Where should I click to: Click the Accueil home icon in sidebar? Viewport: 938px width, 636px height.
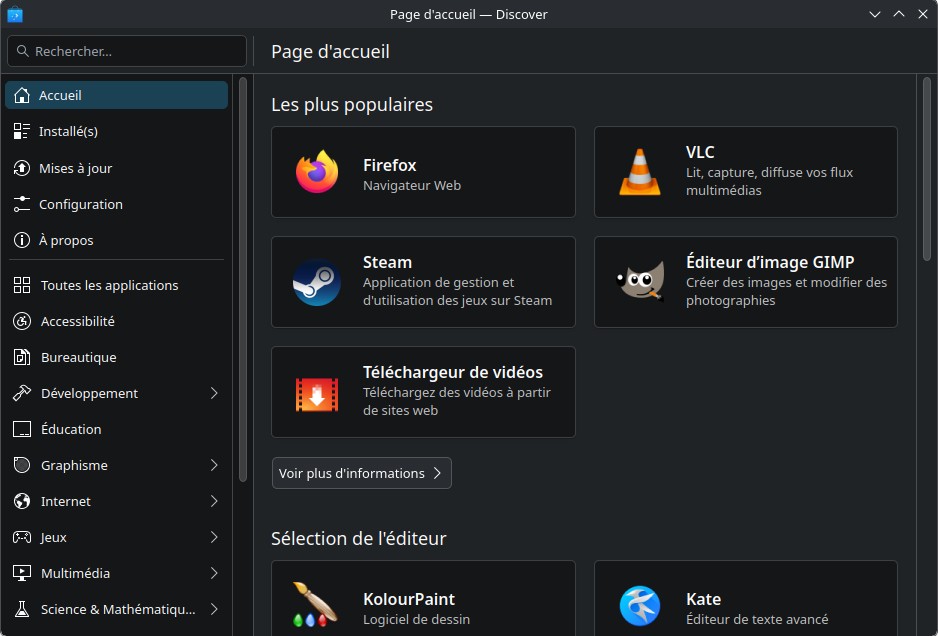pos(22,95)
